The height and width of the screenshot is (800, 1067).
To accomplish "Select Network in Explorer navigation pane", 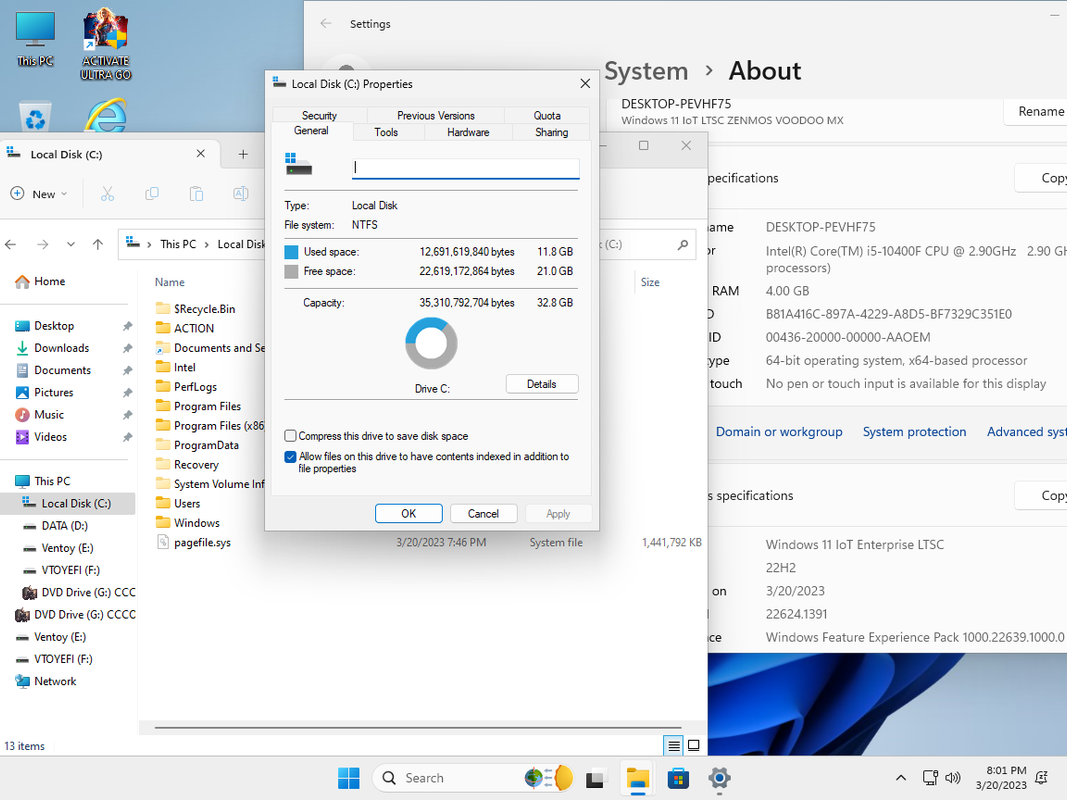I will [55, 682].
